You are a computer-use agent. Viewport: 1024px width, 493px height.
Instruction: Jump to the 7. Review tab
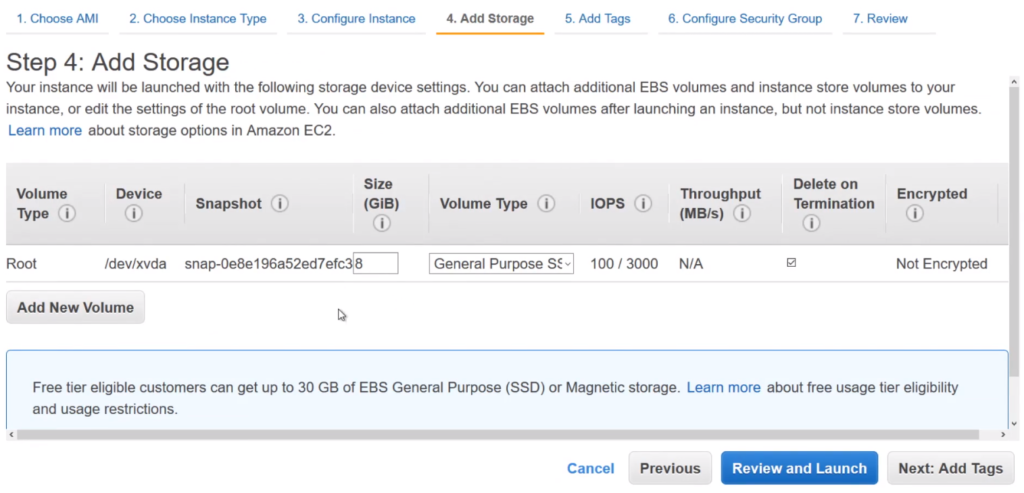pos(880,19)
